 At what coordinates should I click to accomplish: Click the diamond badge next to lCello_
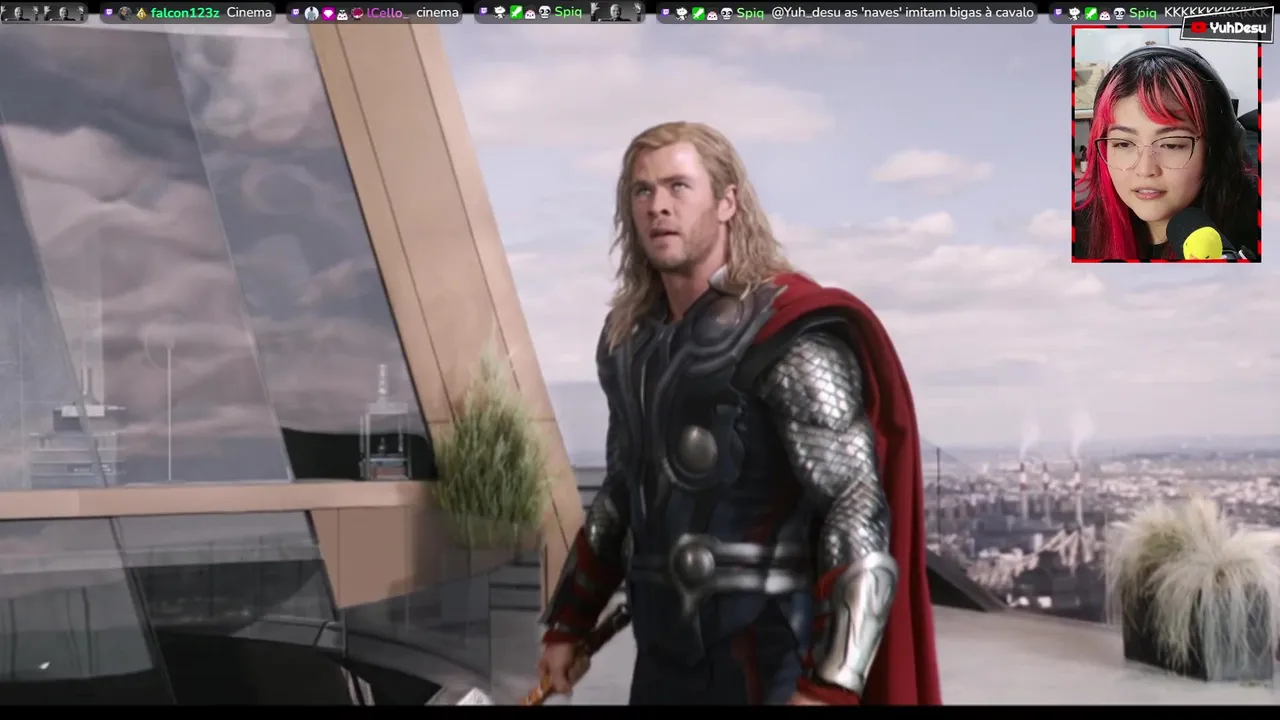pyautogui.click(x=327, y=13)
